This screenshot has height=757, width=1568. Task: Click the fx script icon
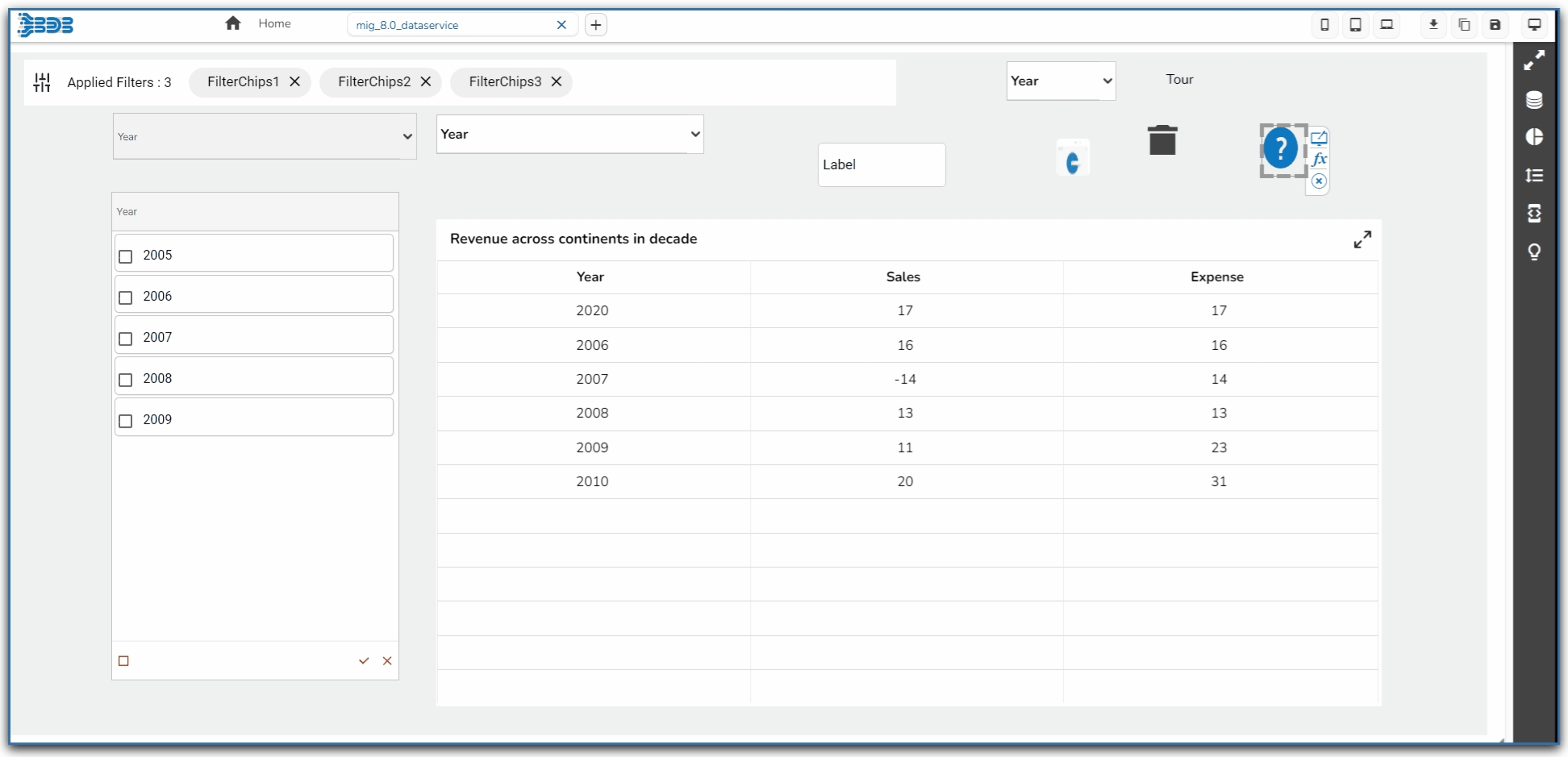1319,159
